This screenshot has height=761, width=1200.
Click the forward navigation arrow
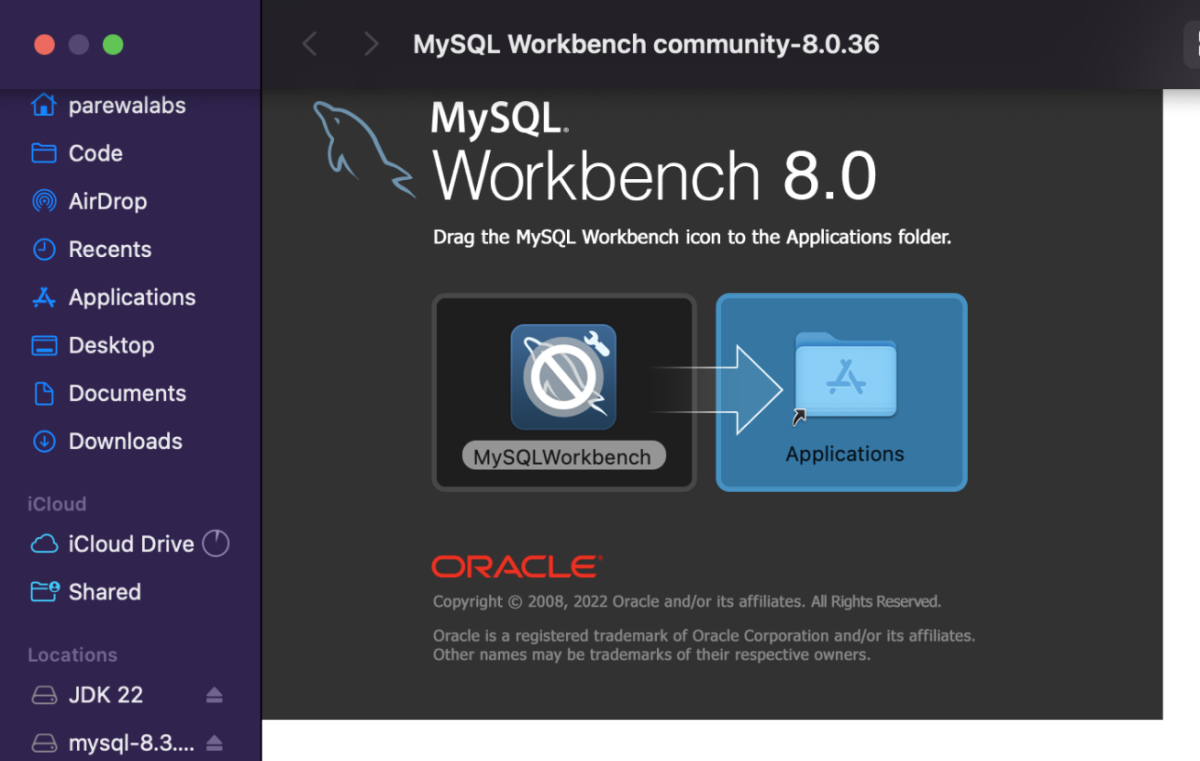[371, 44]
